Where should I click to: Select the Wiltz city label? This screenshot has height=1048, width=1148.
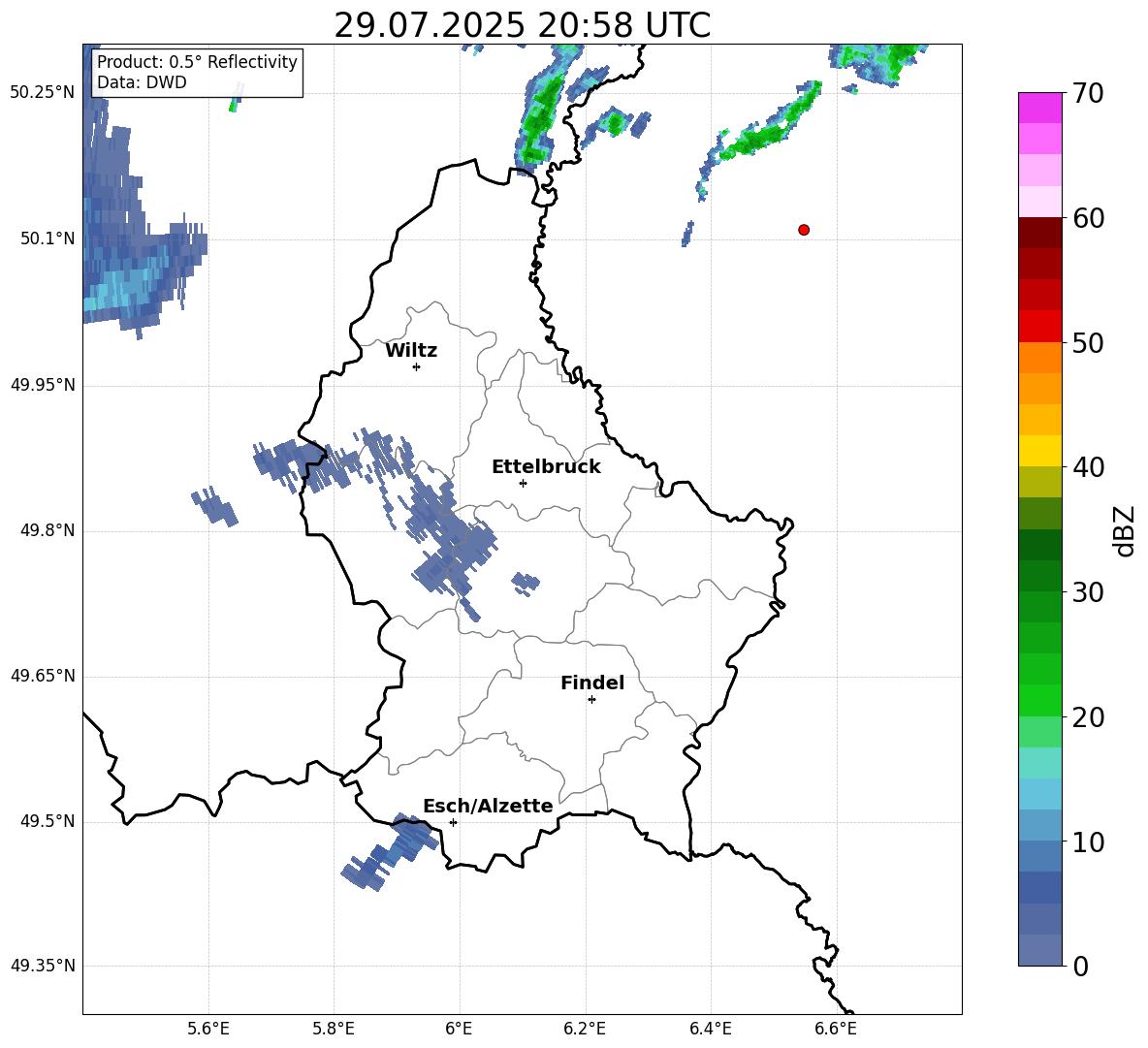411,351
